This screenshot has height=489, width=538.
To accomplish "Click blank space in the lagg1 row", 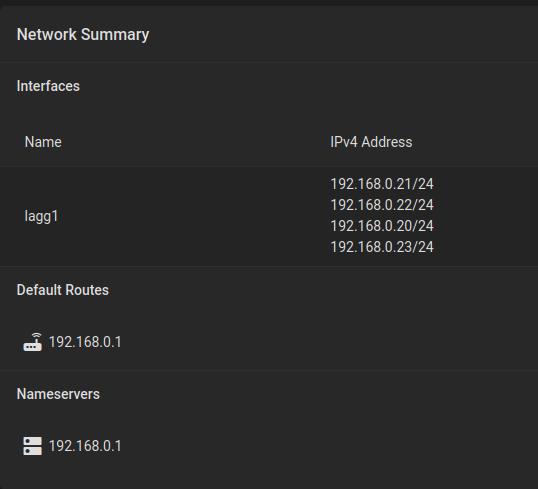I will [192, 216].
